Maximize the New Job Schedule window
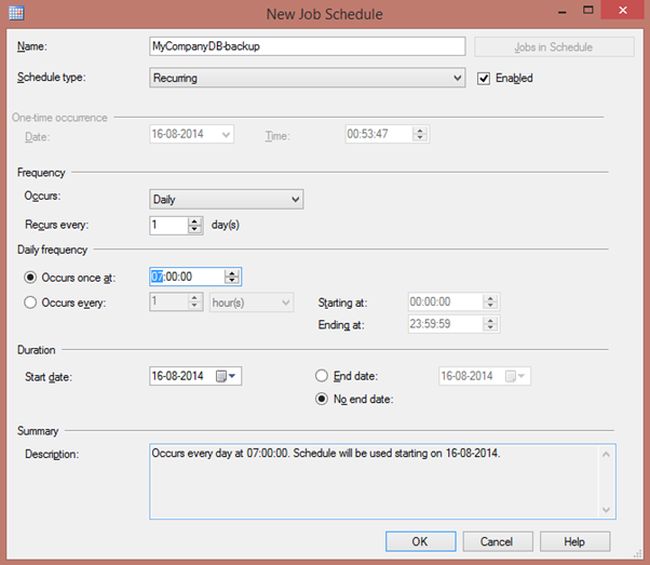The width and height of the screenshot is (650, 565). pos(588,10)
